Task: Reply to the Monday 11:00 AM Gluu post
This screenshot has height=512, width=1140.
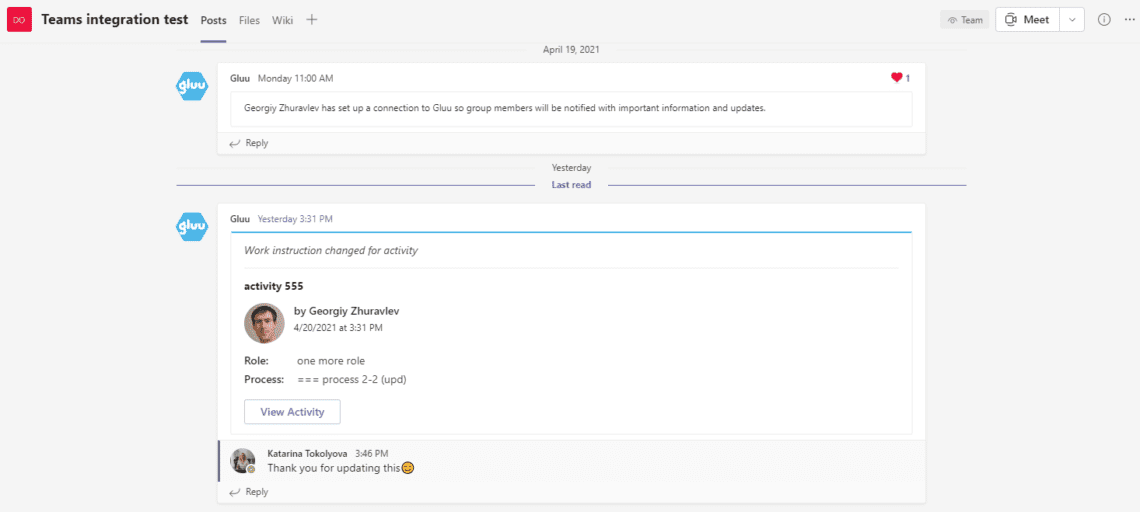Action: 249,143
